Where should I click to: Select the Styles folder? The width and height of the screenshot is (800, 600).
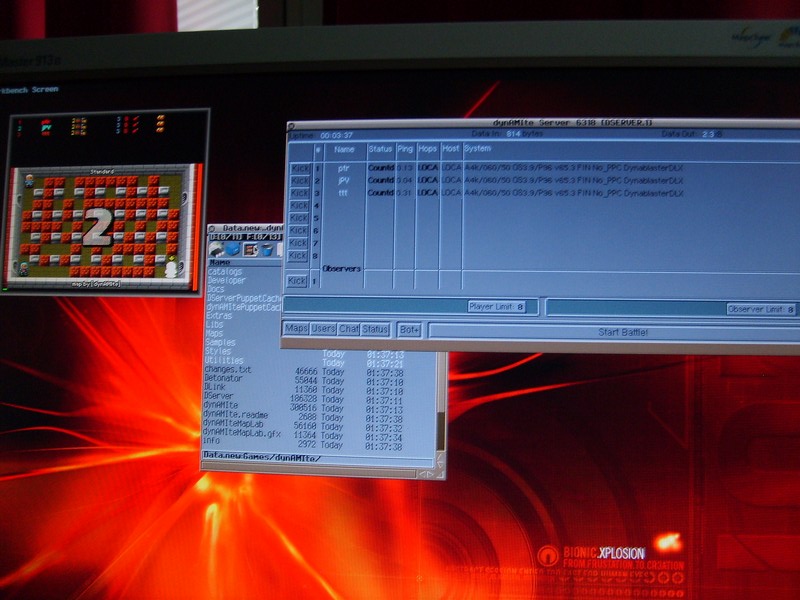tap(218, 351)
